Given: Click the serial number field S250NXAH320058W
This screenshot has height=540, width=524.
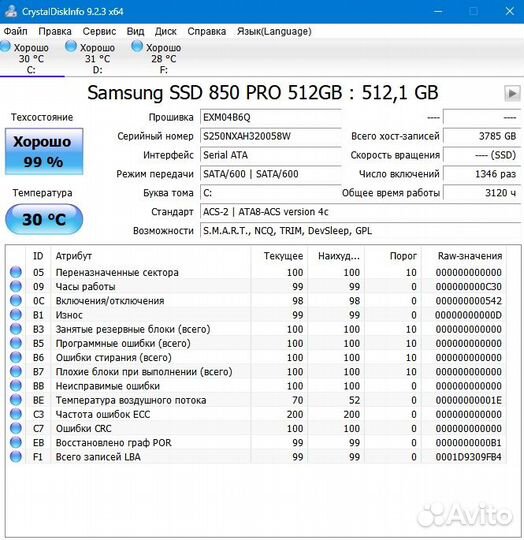Looking at the screenshot, I should (x=271, y=136).
